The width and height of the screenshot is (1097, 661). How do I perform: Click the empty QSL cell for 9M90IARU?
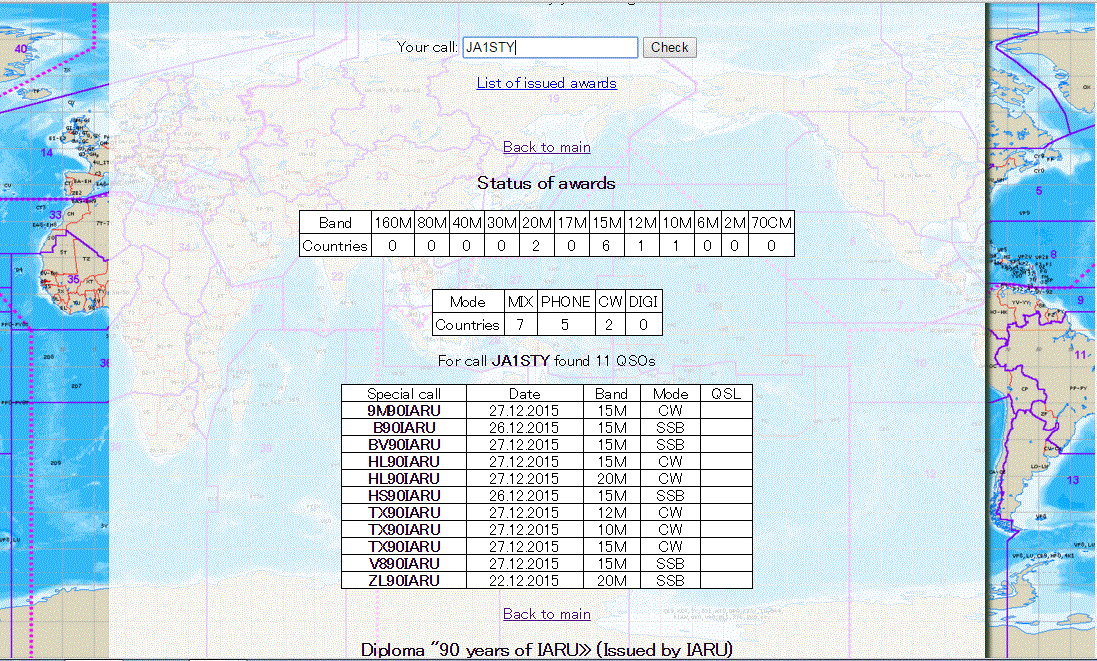click(x=726, y=411)
